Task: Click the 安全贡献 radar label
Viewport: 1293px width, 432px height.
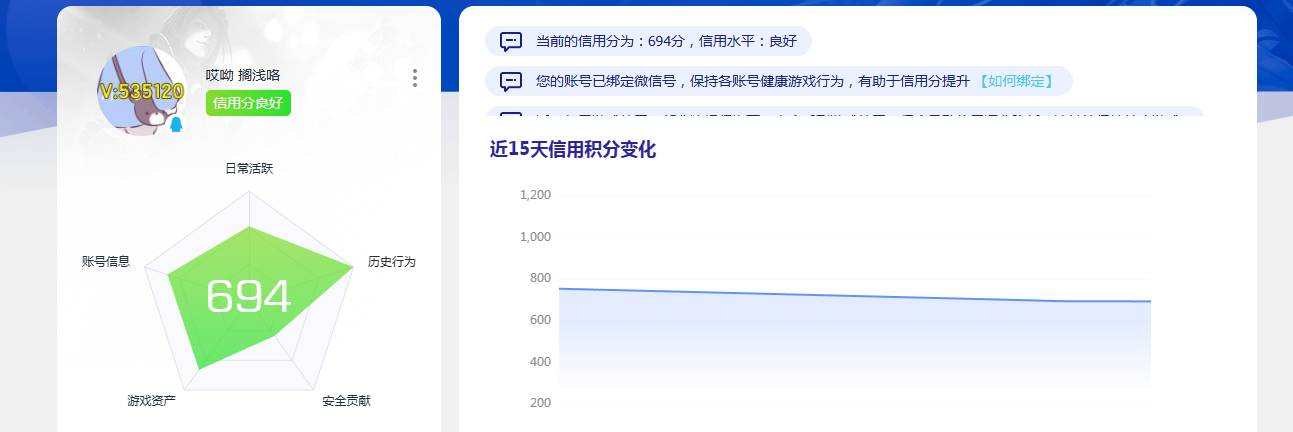Action: coord(346,401)
